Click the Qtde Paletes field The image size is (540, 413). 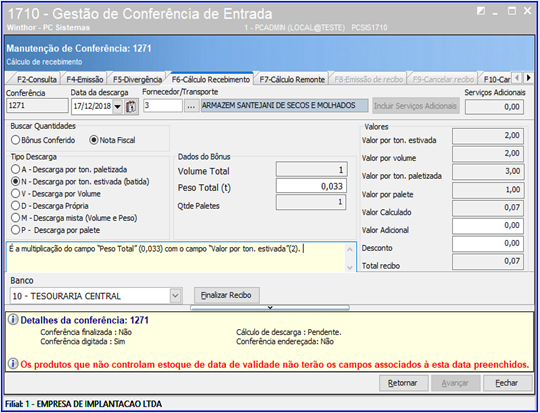(x=311, y=202)
